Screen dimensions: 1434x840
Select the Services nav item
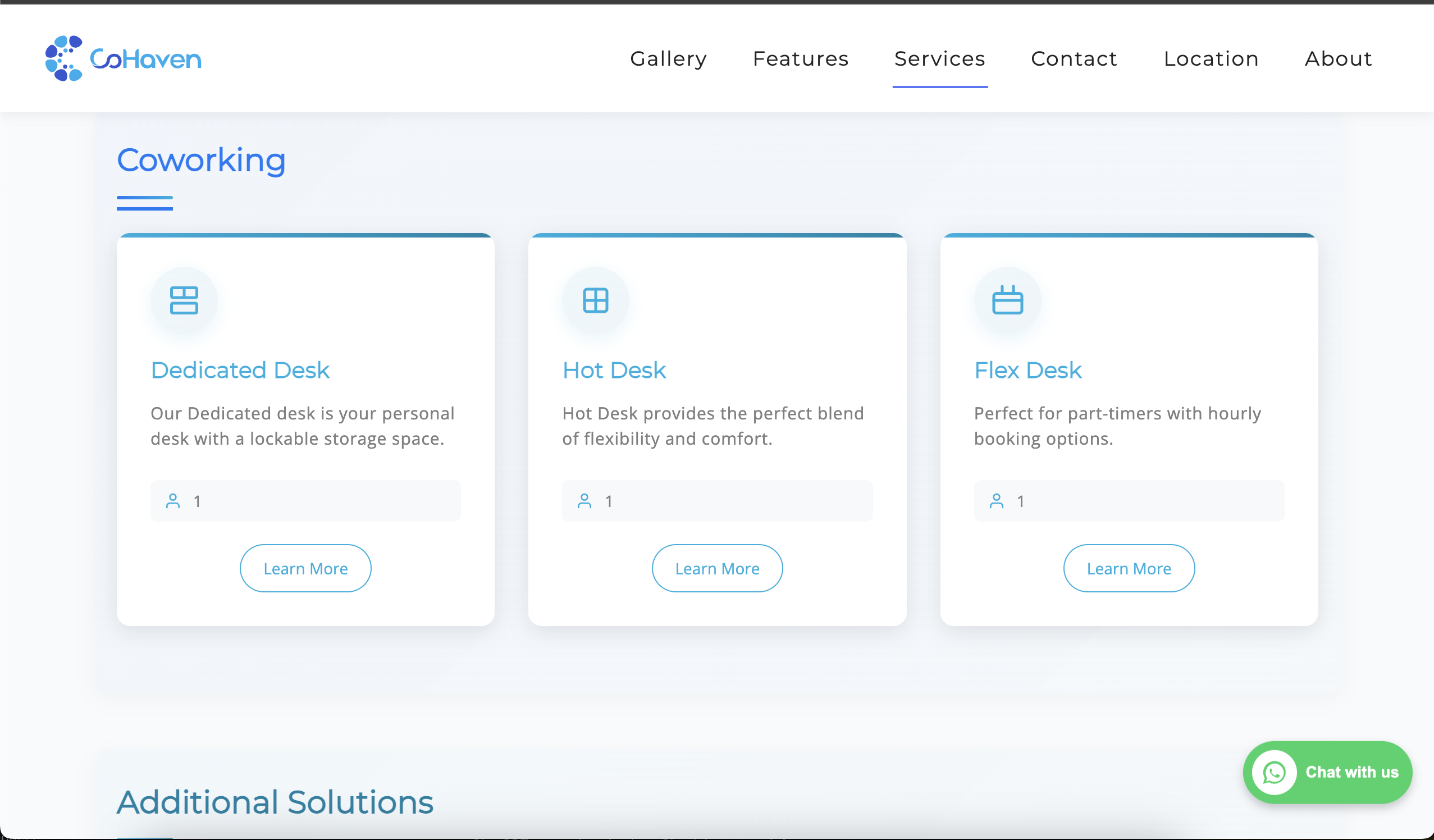[939, 58]
